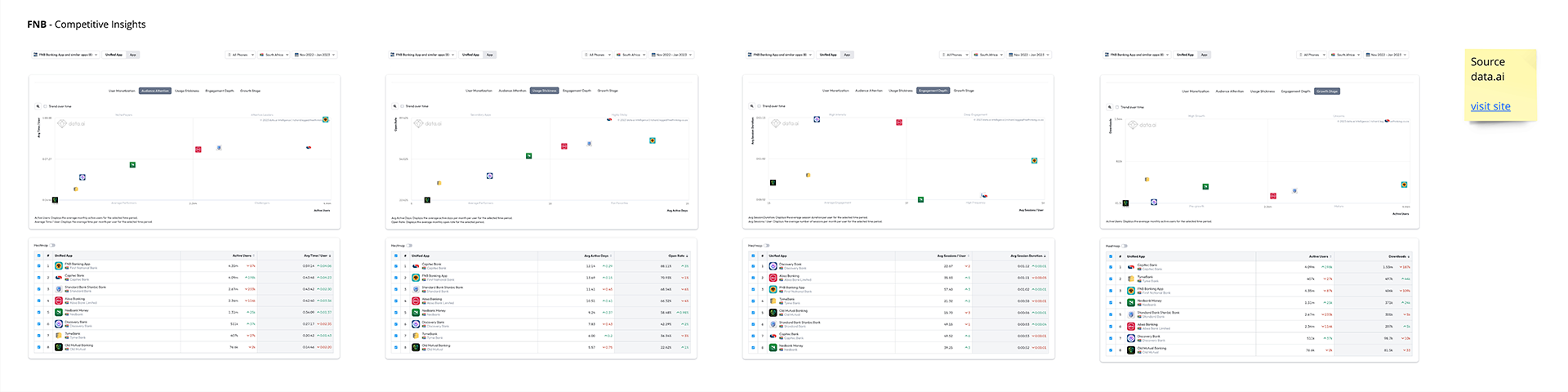
Task: Open the date range dropdown above Growth Stage chart
Action: point(1388,55)
